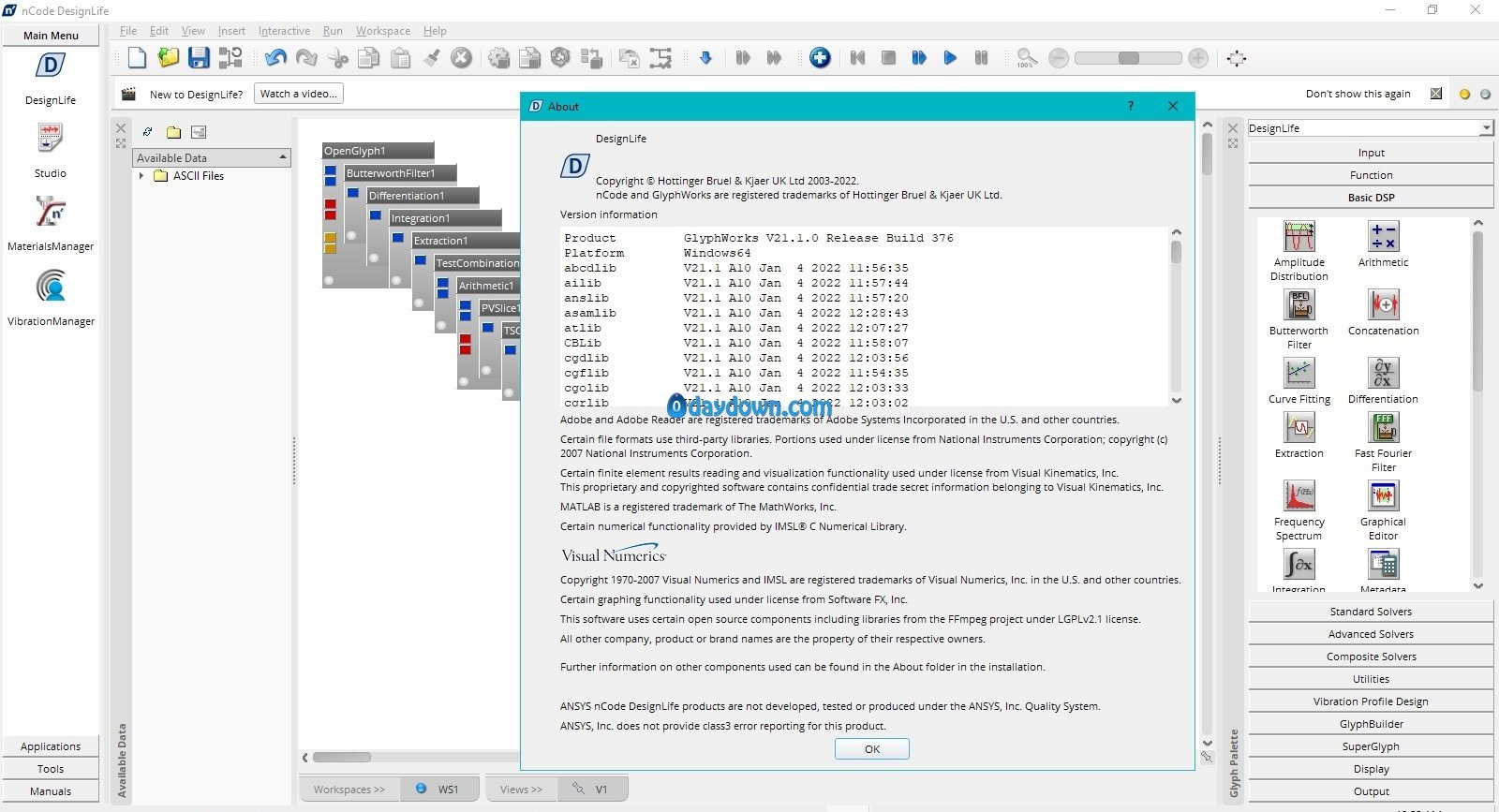The image size is (1499, 812).
Task: Click the Watch a video button
Action: coord(299,94)
